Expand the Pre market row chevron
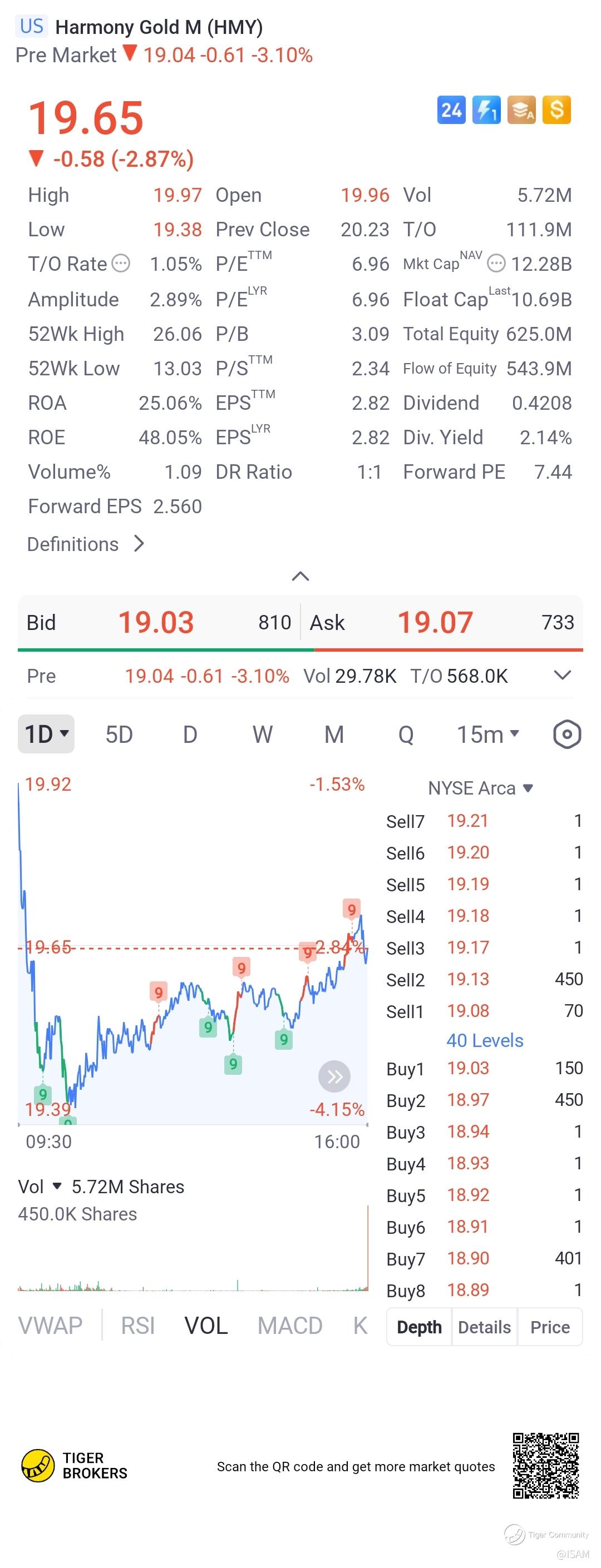The image size is (601, 1568). (563, 675)
